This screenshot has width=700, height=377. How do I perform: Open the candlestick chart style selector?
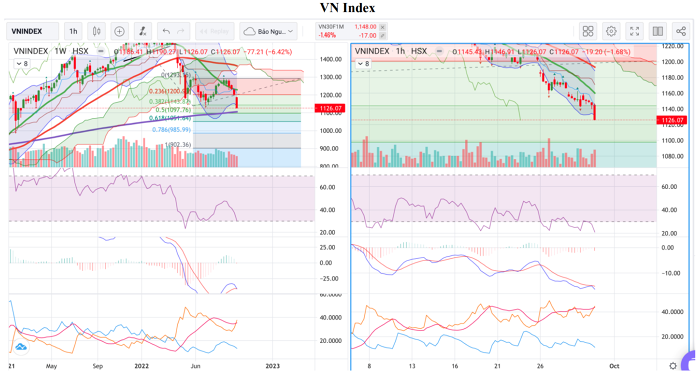pos(96,31)
